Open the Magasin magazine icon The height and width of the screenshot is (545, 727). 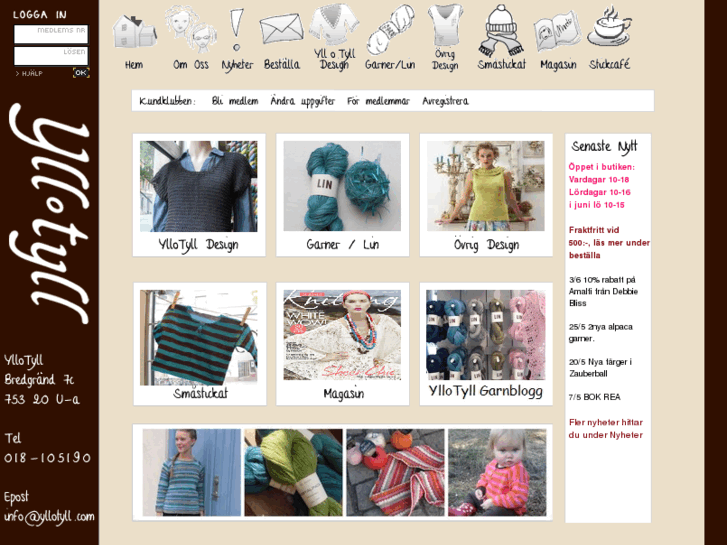pos(557,32)
